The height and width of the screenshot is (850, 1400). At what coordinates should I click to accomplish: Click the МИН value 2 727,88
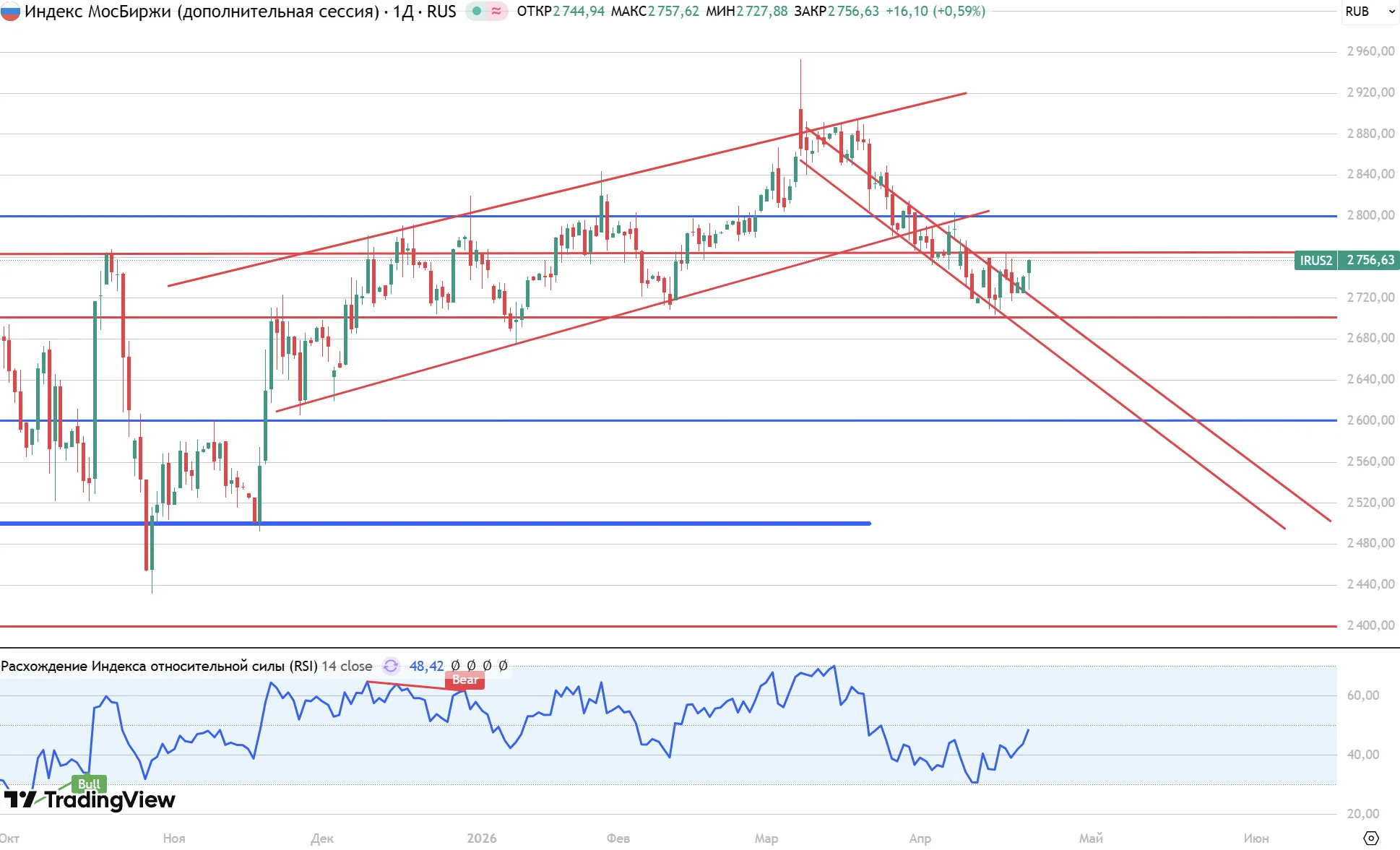(x=762, y=12)
